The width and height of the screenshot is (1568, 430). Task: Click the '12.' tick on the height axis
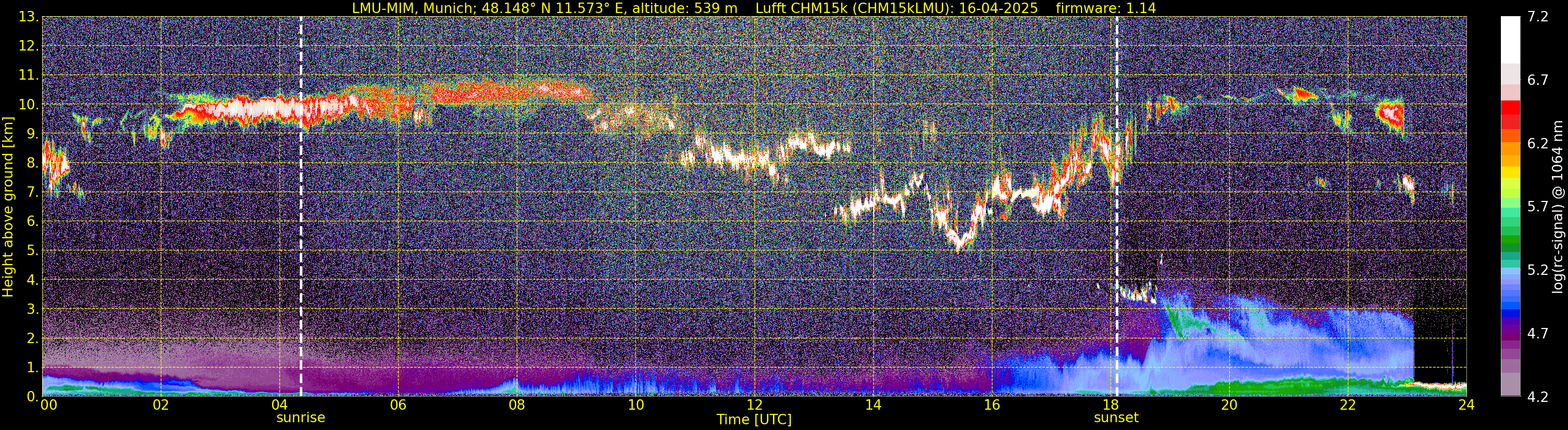29,46
